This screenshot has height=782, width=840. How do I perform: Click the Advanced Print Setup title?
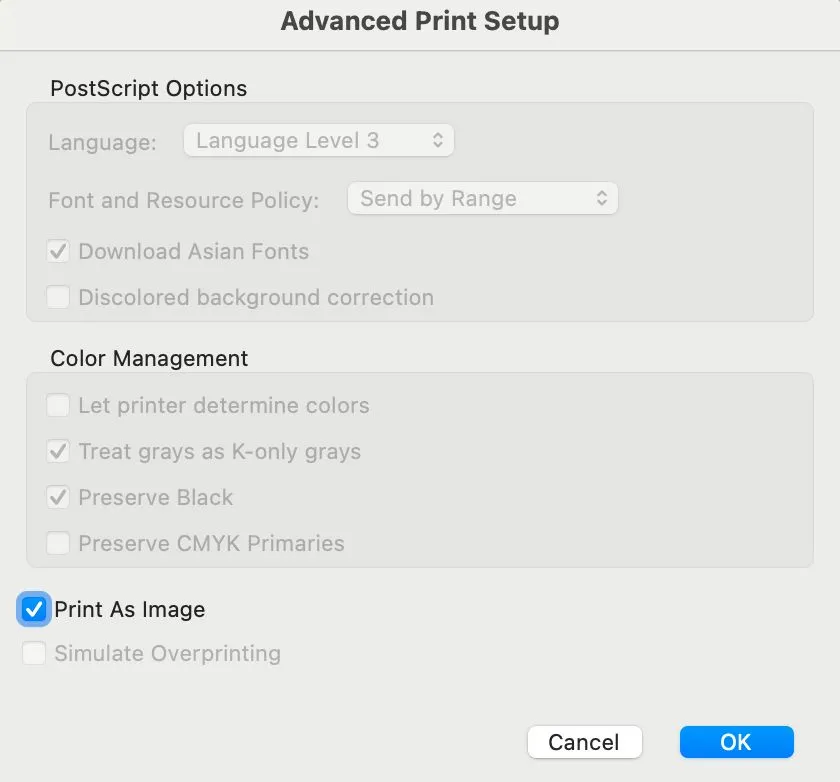tap(420, 21)
